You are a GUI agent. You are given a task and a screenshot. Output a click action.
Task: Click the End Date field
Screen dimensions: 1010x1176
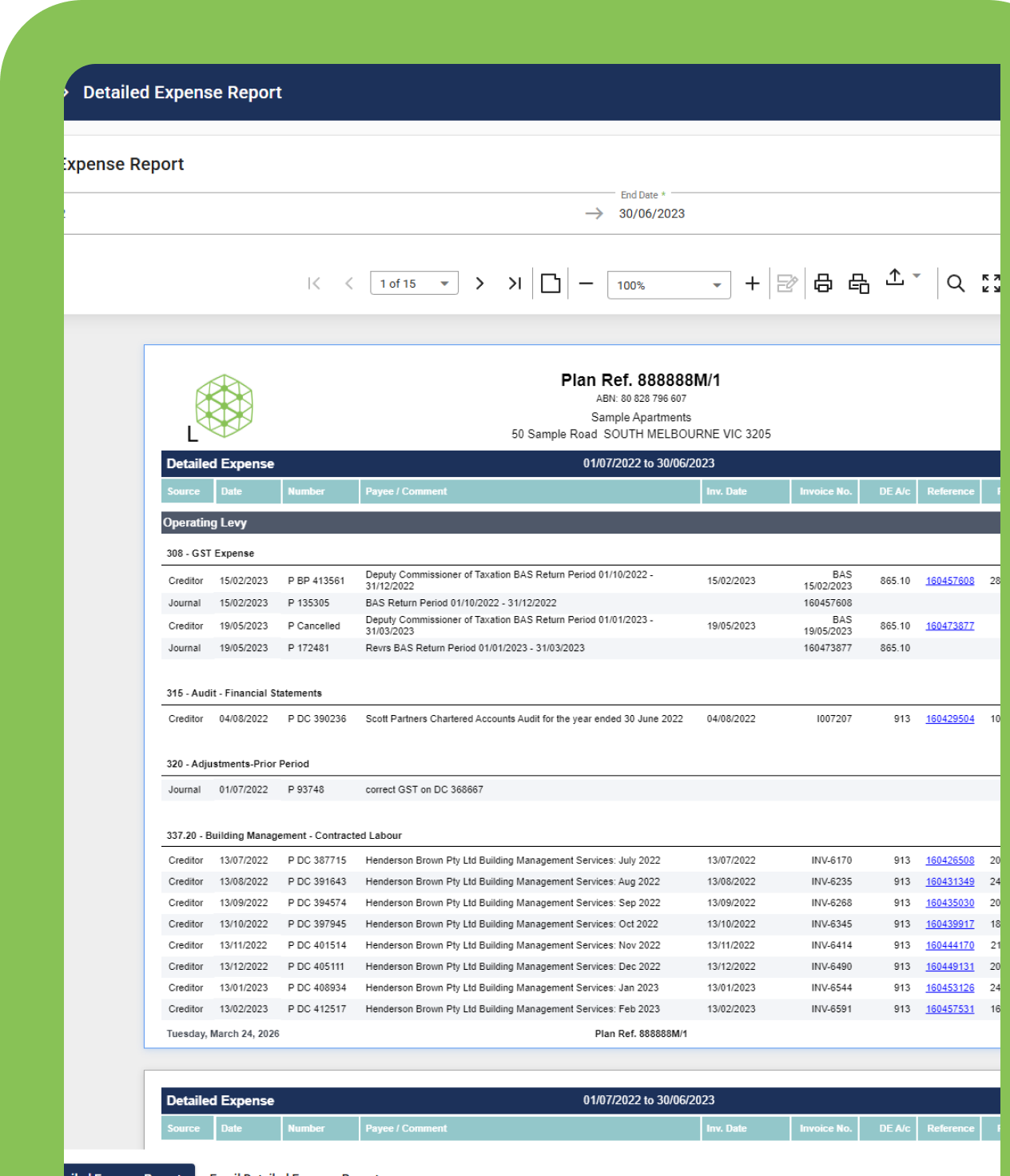pyautogui.click(x=651, y=213)
